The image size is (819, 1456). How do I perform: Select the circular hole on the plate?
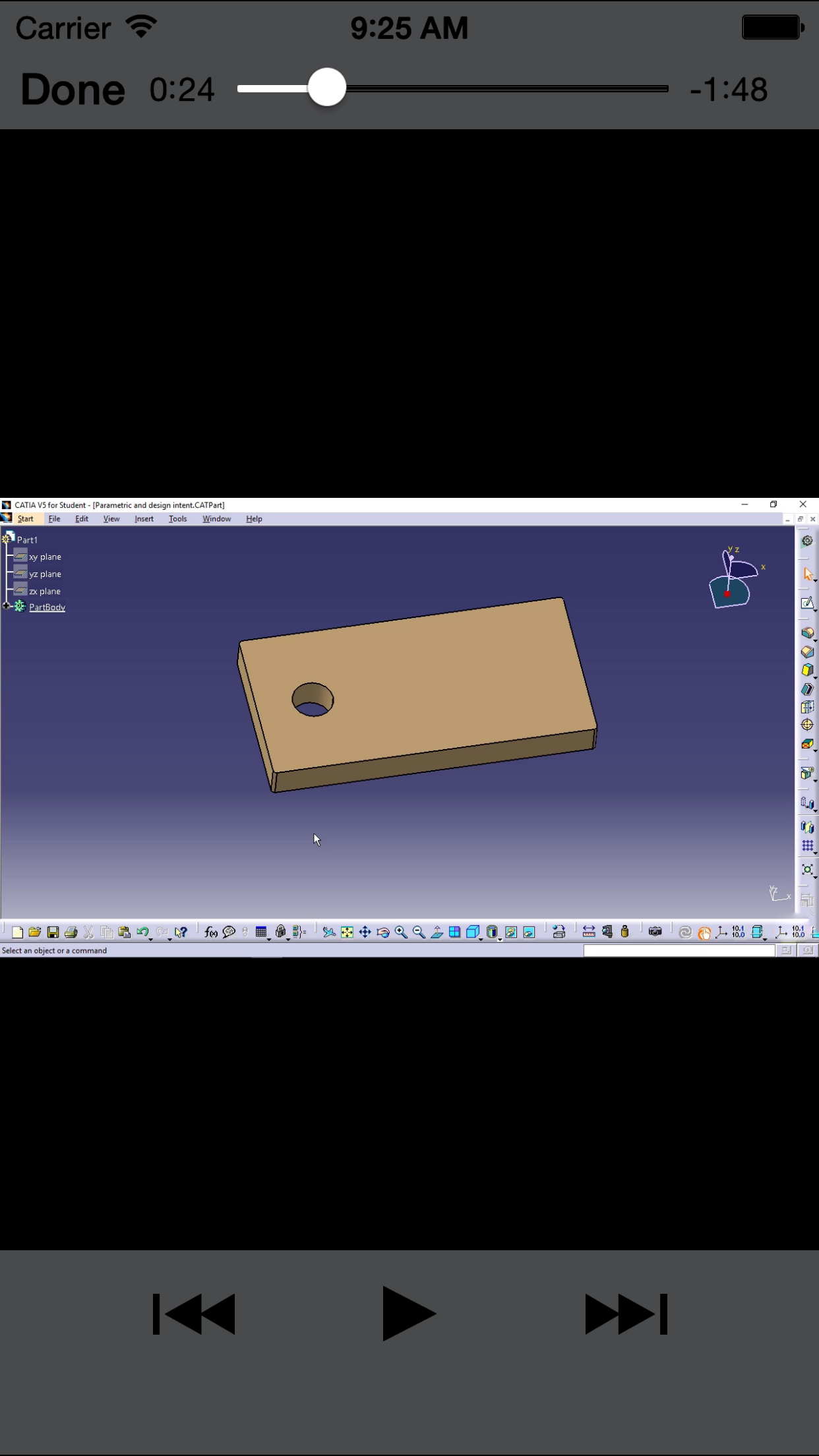[313, 700]
